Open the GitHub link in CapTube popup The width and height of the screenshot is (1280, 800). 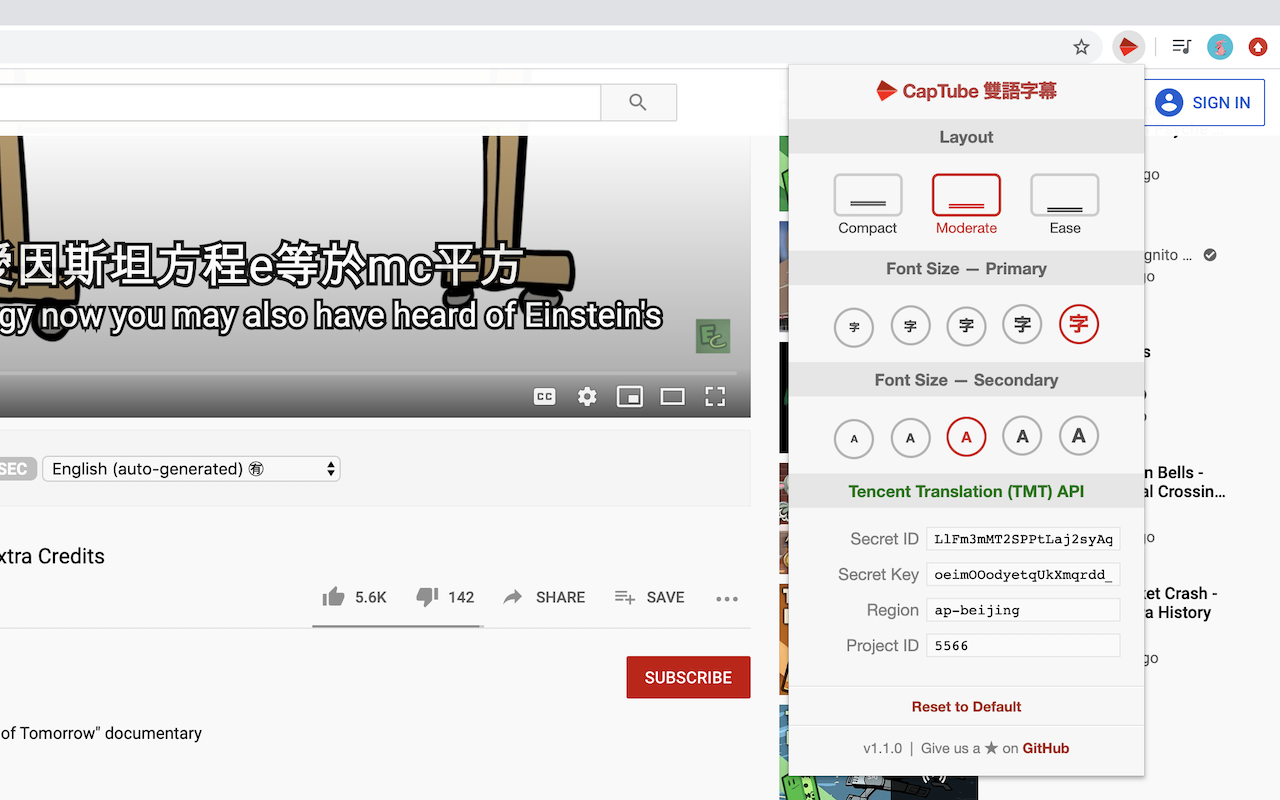(1046, 748)
